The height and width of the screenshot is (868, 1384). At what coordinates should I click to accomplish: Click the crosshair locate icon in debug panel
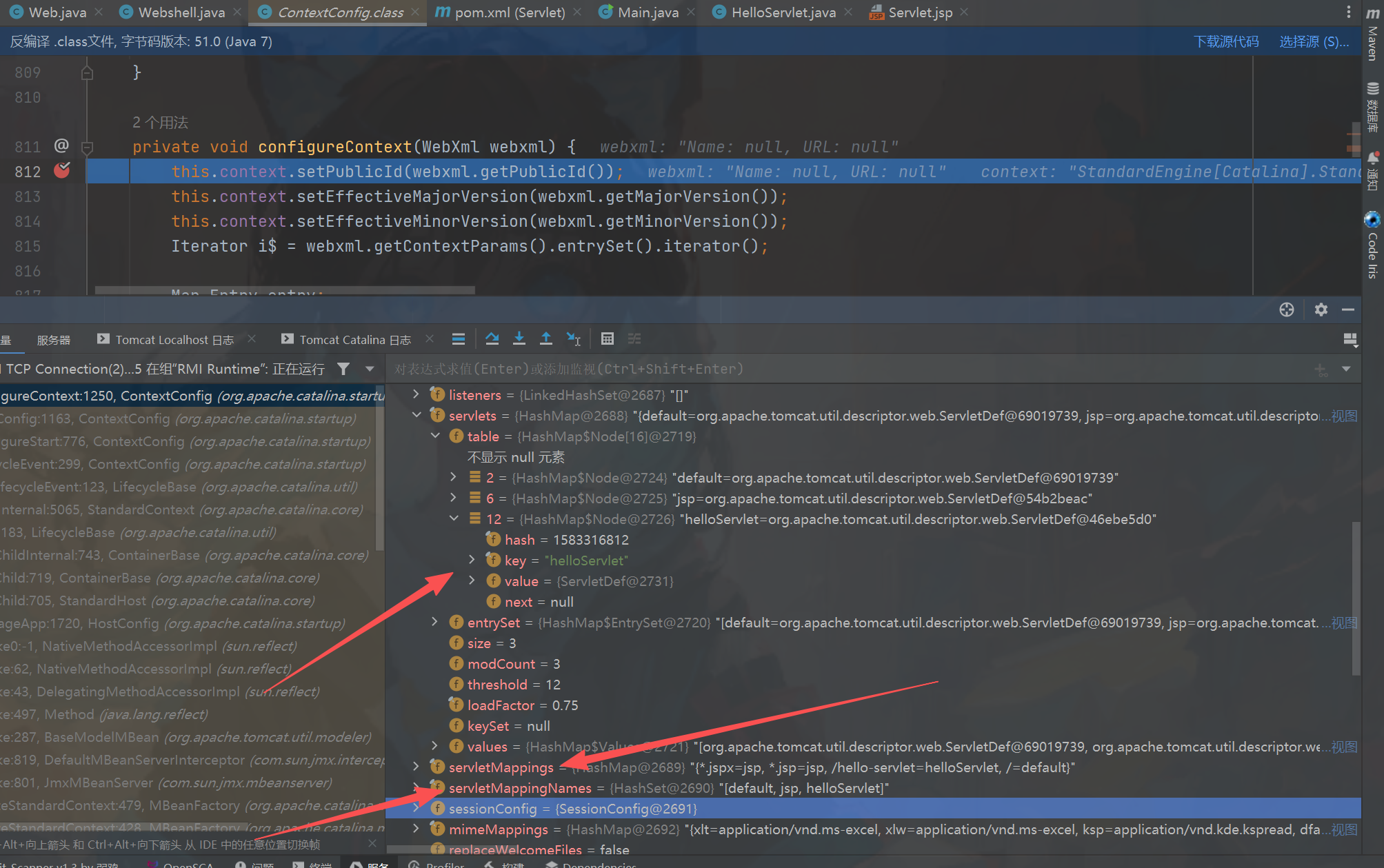[1286, 310]
